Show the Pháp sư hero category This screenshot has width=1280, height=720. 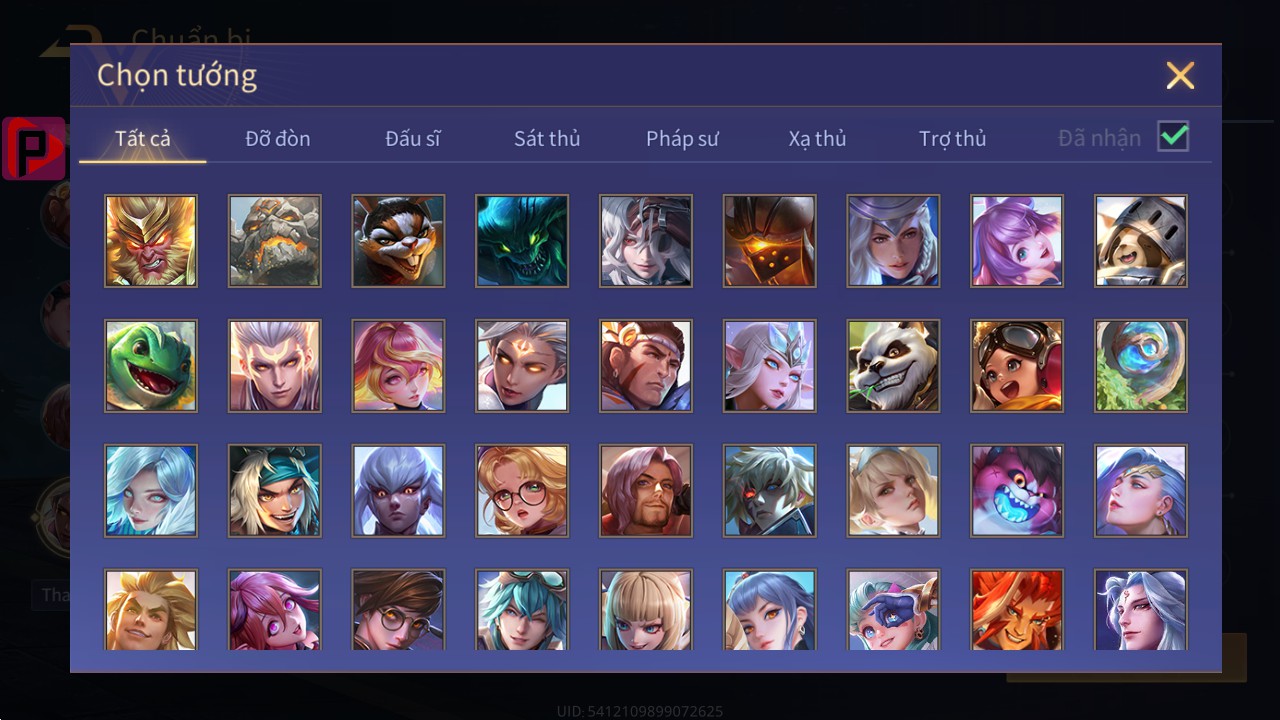point(682,138)
